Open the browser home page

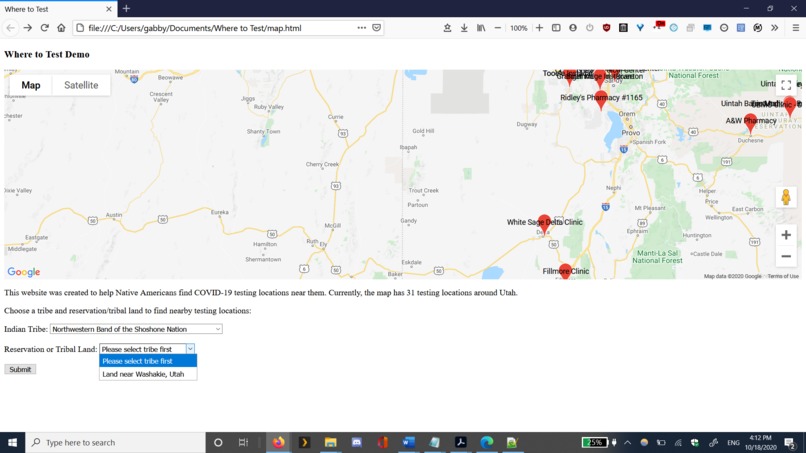pos(61,28)
